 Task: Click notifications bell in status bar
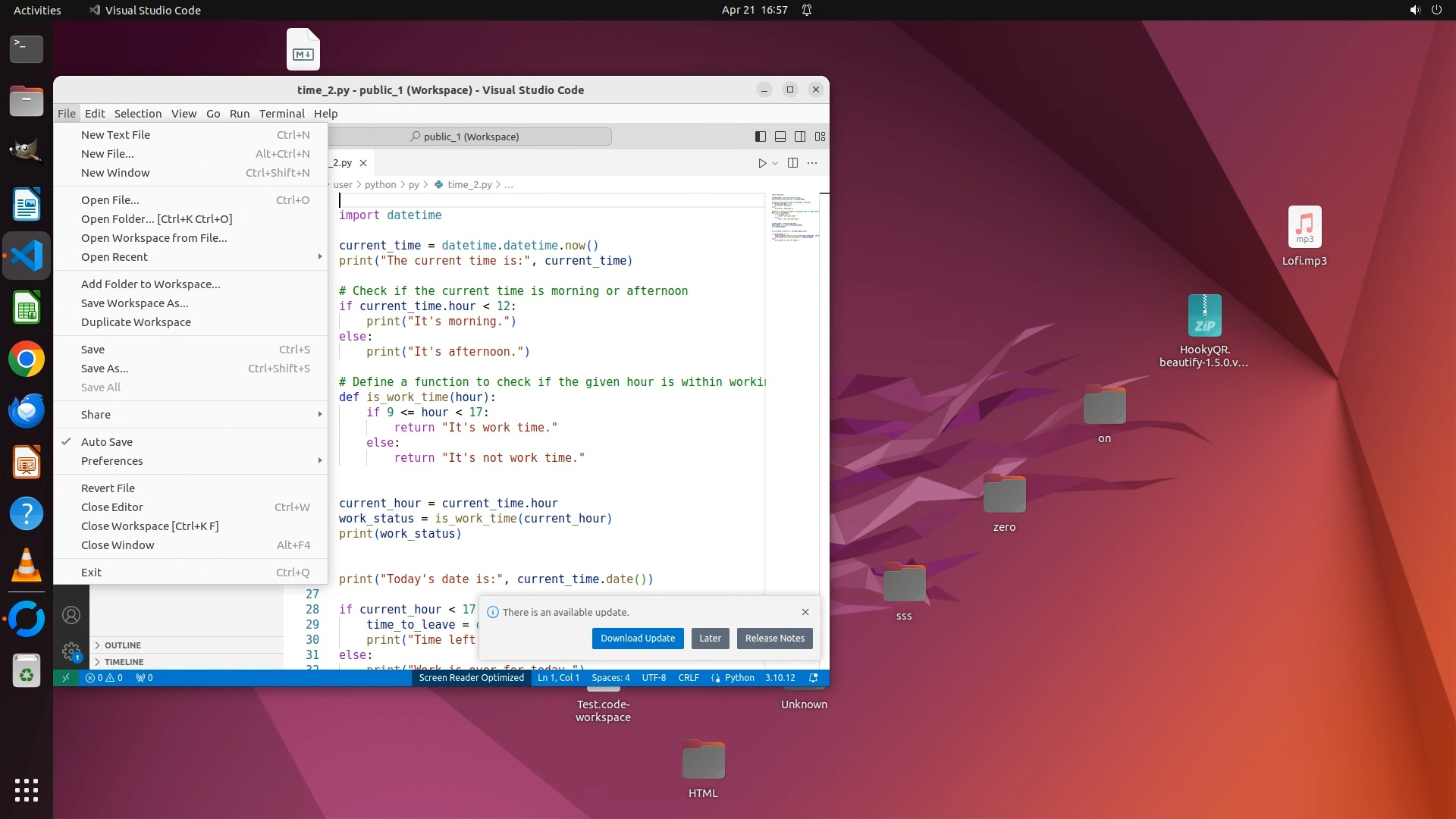tap(814, 678)
